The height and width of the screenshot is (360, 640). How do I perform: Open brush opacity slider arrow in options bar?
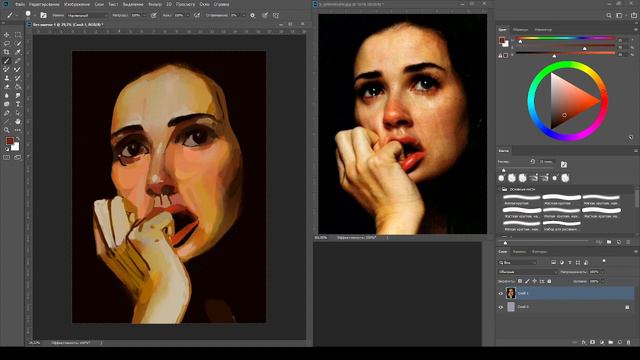point(144,15)
